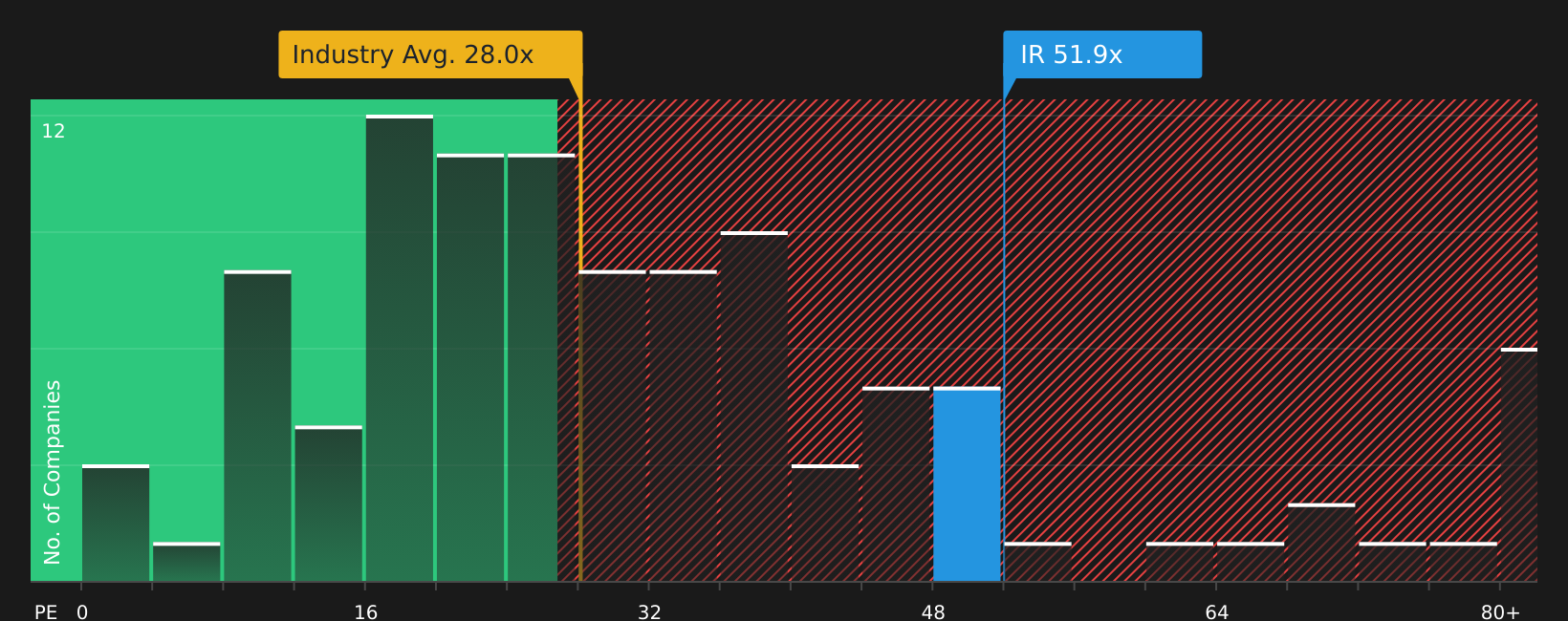The height and width of the screenshot is (621, 1568).
Task: Click the histogram bar for PE 0–4
Action: (116, 524)
